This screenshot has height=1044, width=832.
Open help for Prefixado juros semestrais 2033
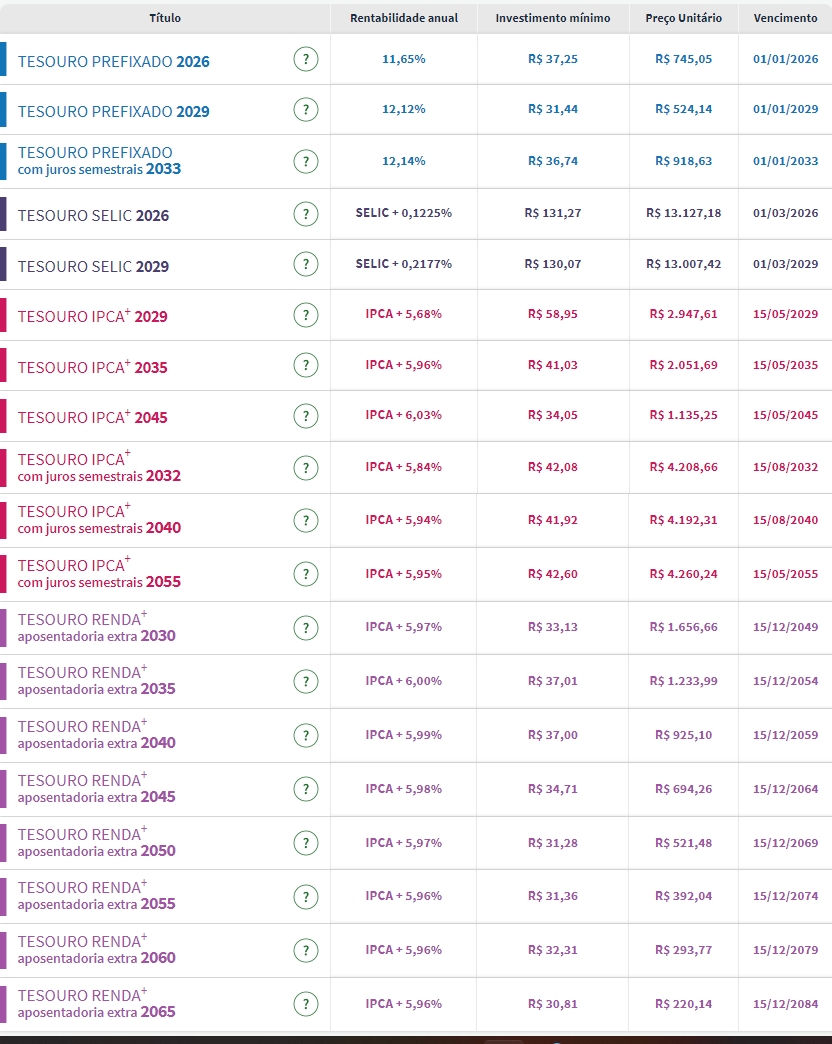click(306, 161)
